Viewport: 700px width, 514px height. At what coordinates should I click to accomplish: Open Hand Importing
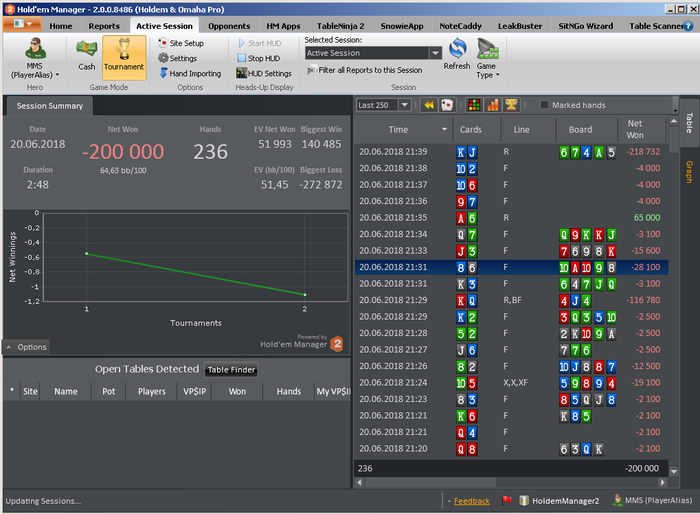pos(190,73)
